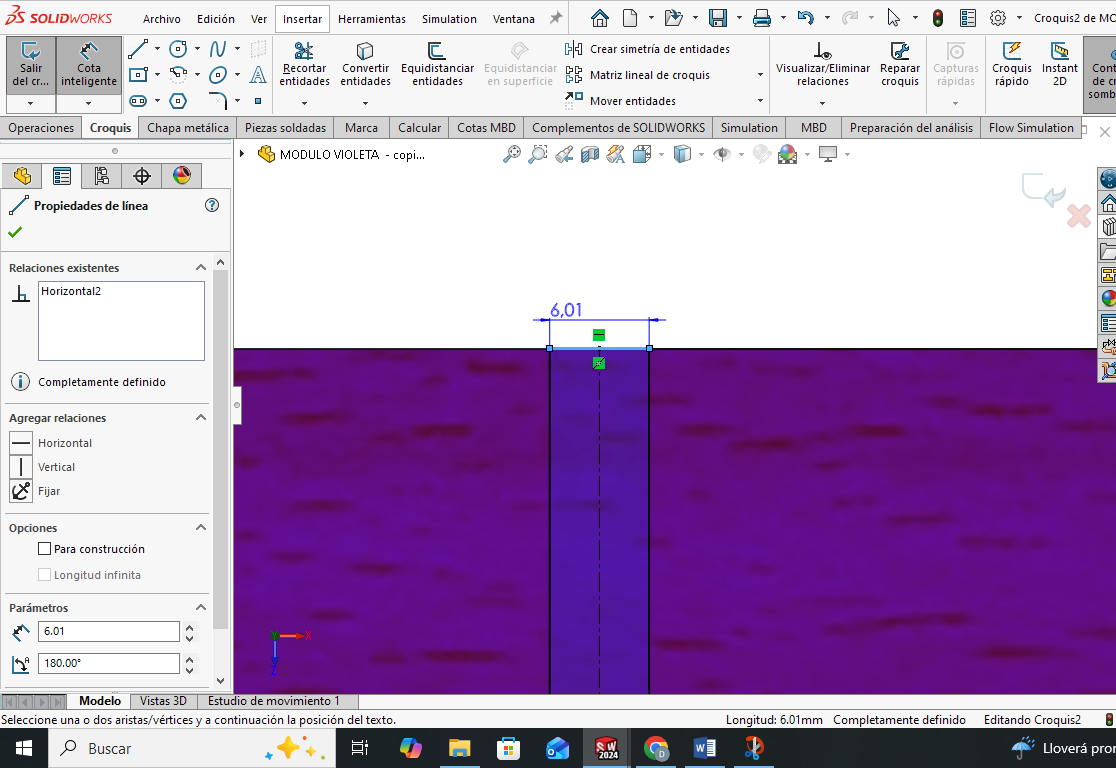Viewport: 1116px width, 768px height.
Task: Open Matriz lineal de croquis dropdown arrow
Action: [760, 75]
